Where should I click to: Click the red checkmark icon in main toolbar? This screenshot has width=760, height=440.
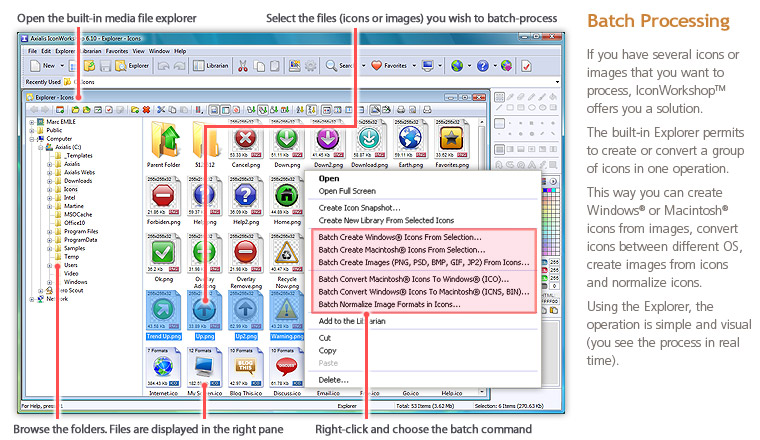coord(526,66)
